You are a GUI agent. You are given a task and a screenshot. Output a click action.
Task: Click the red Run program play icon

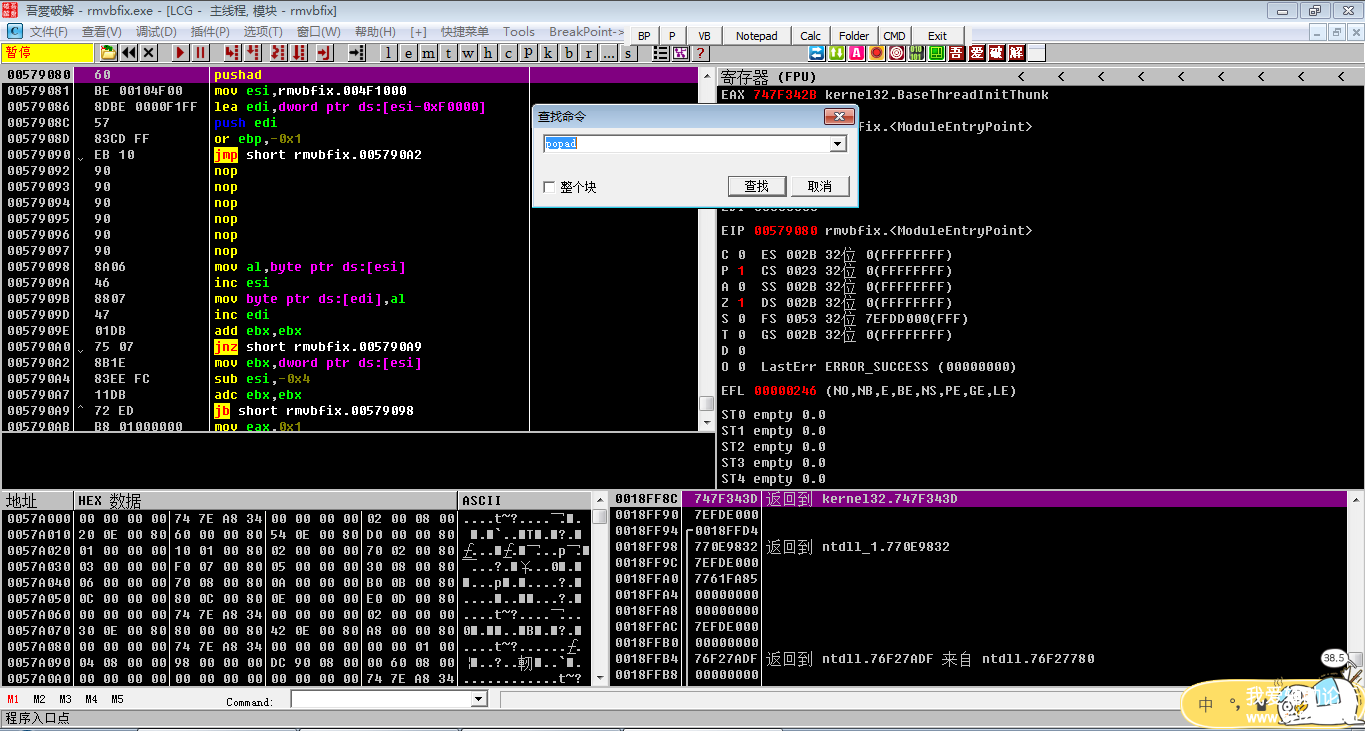[x=180, y=53]
